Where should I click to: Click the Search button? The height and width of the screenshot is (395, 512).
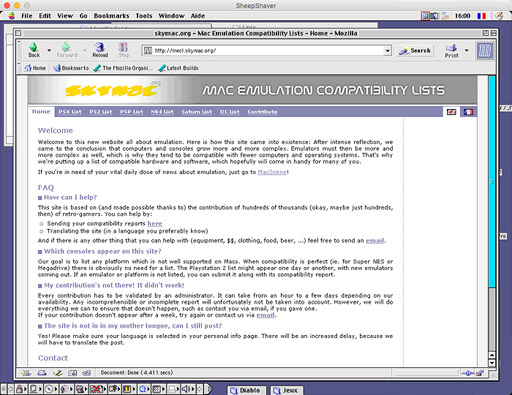415,51
